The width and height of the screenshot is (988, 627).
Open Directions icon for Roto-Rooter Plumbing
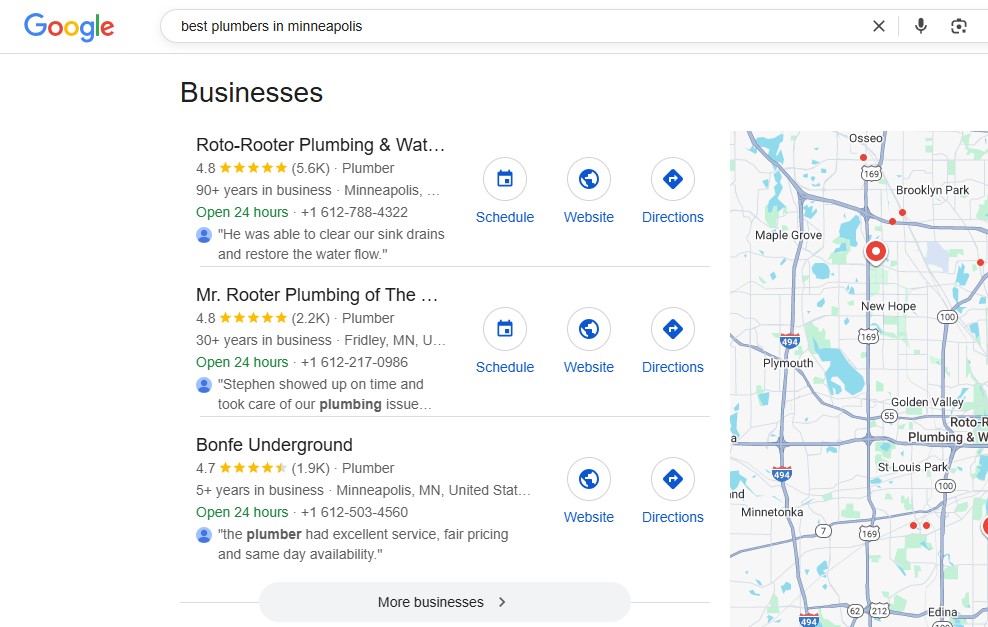pyautogui.click(x=672, y=179)
